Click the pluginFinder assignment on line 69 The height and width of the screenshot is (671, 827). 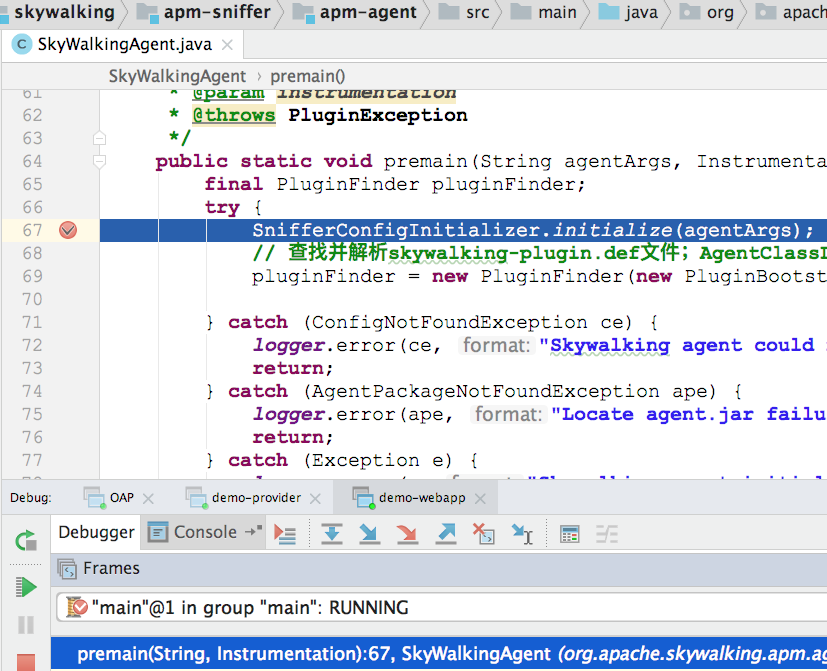point(539,276)
